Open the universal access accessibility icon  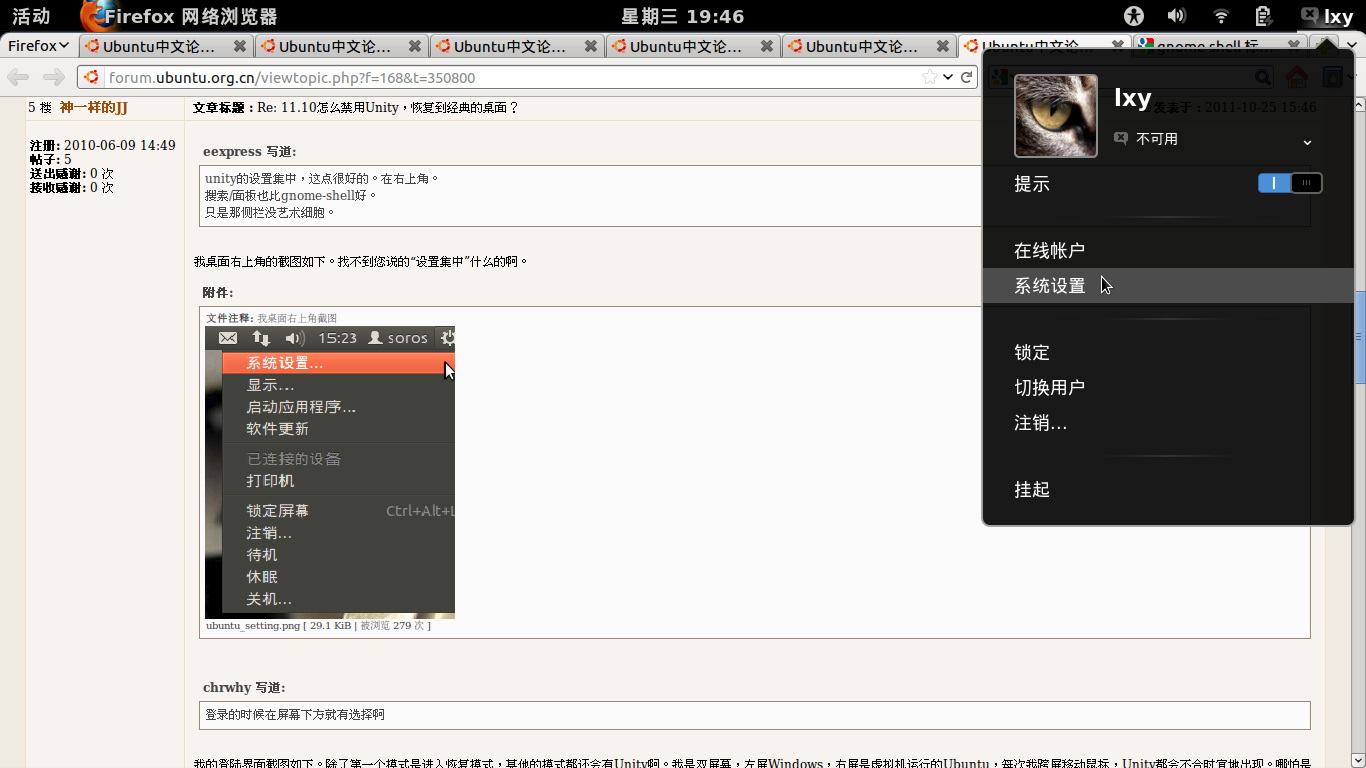point(1133,16)
